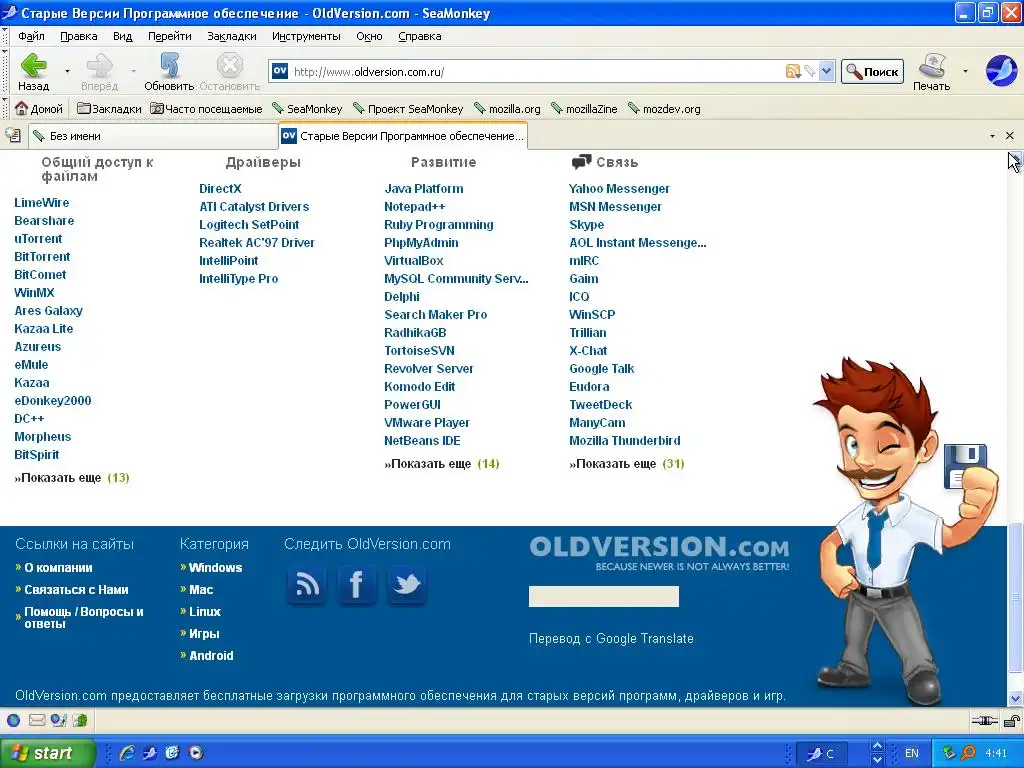Go back with the Назад arrow

pos(33,72)
